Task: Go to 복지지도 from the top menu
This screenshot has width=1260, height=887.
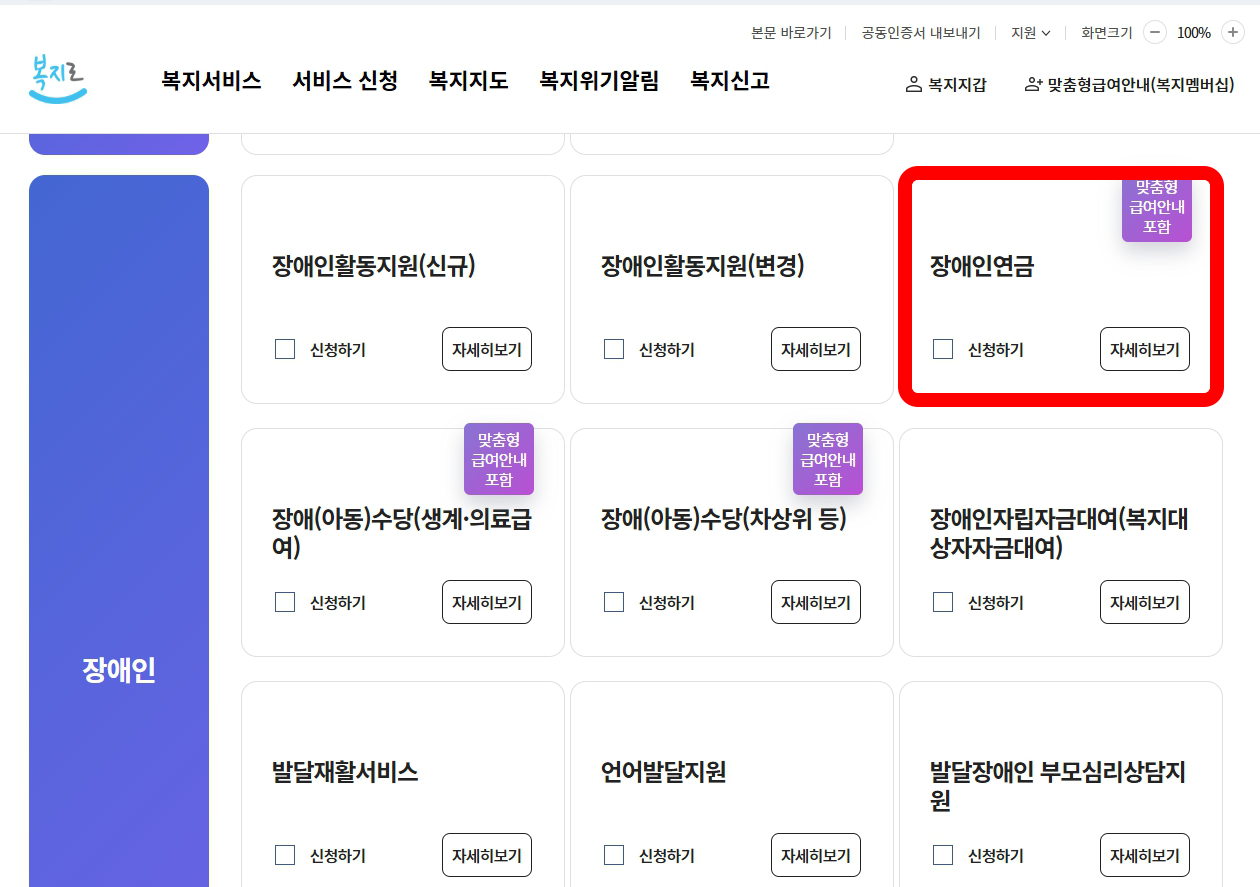Action: (x=468, y=81)
